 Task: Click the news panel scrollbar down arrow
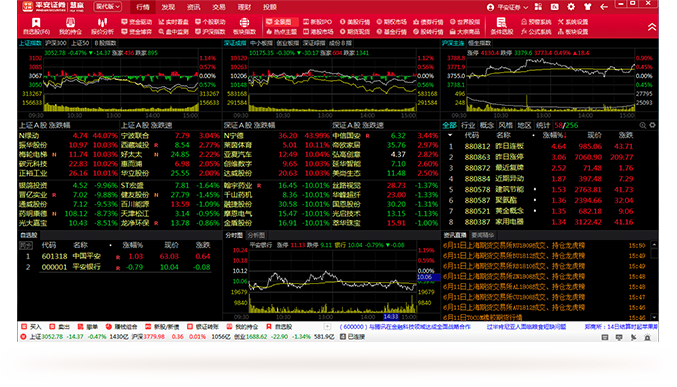tap(654, 317)
